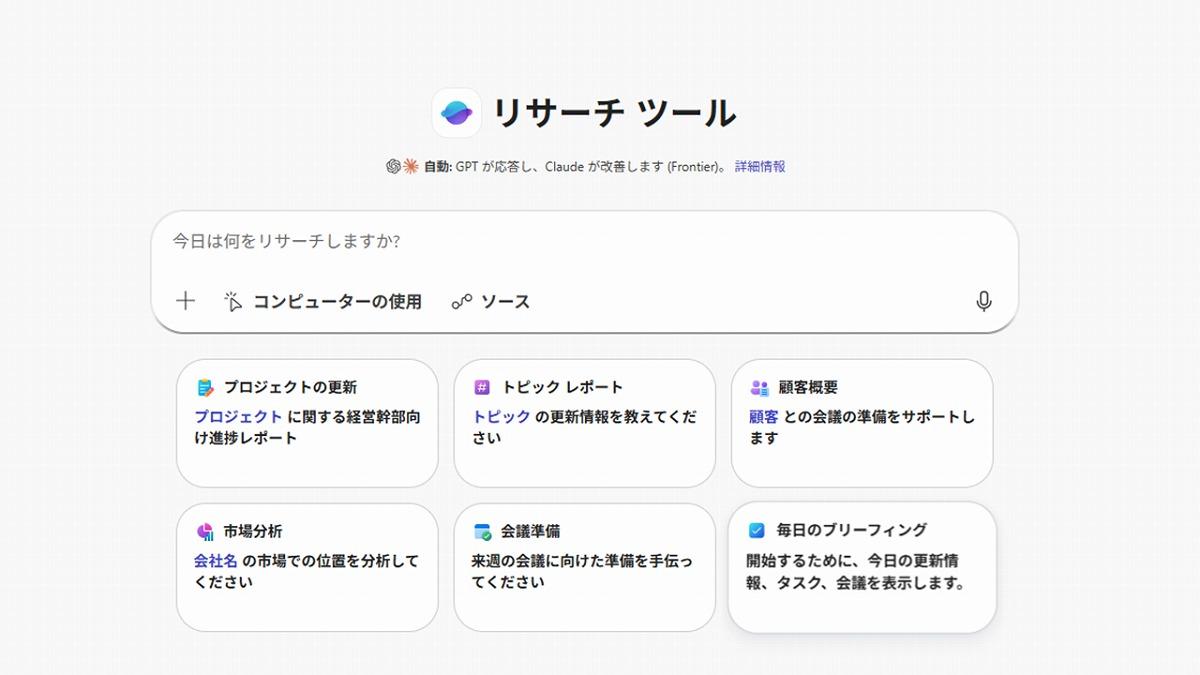Select the microphone icon for voice input
1200x675 pixels.
click(x=985, y=300)
